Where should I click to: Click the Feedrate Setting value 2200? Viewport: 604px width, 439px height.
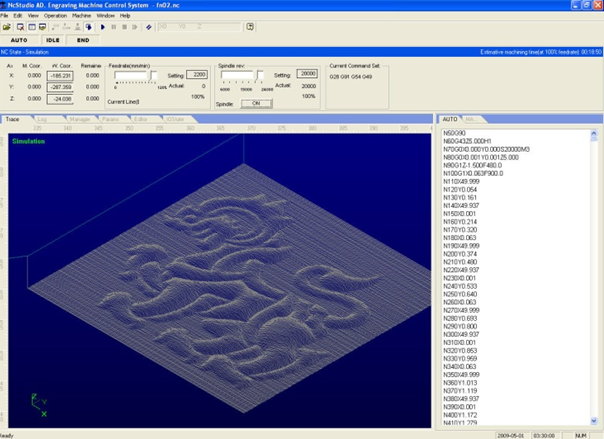198,74
